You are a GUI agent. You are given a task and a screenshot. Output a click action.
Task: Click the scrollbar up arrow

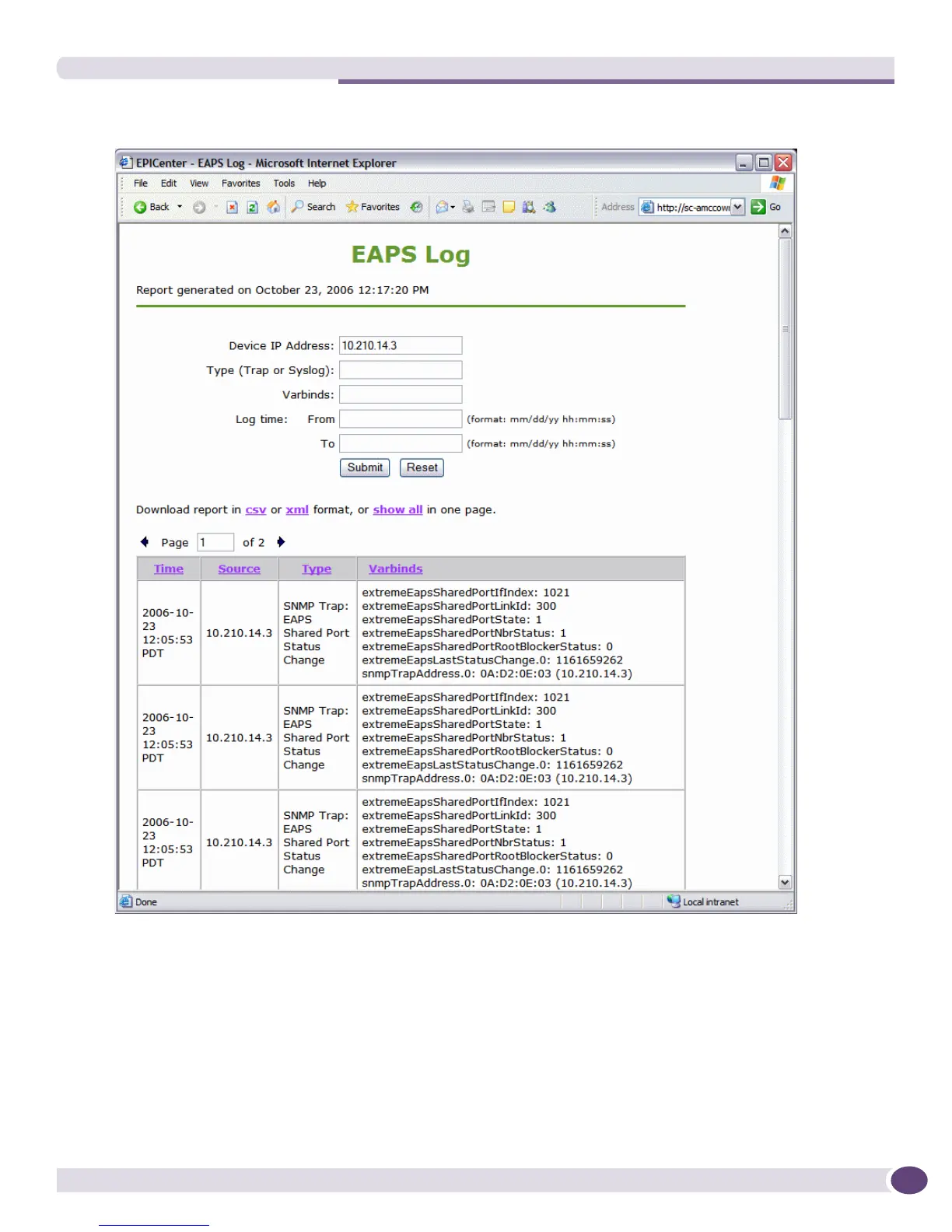[785, 231]
